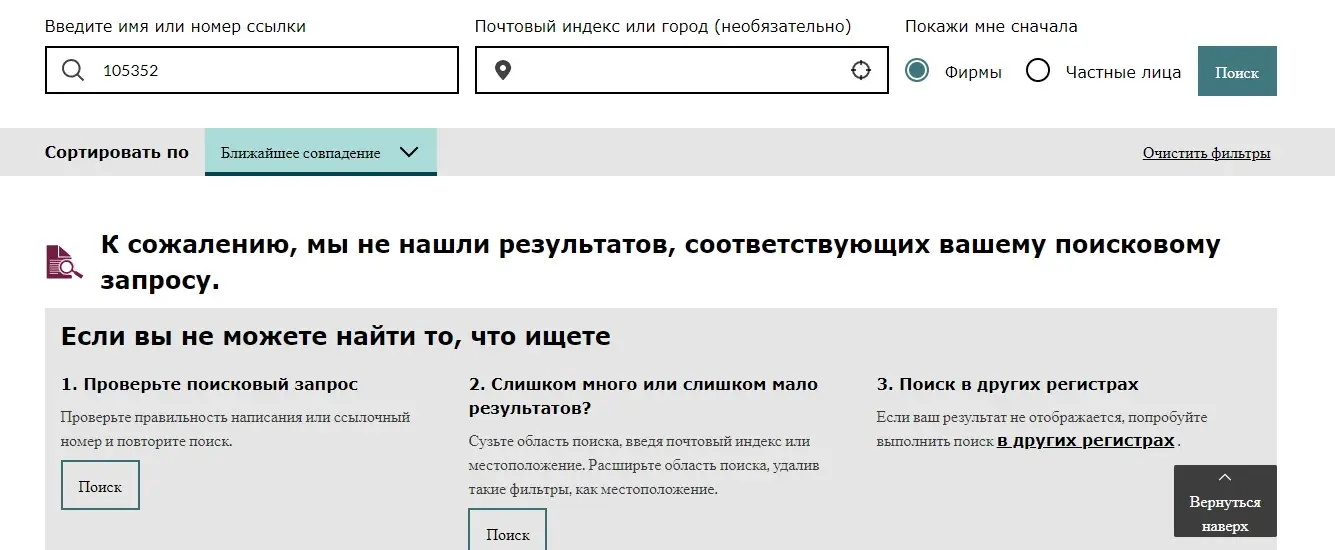Open the Ближайшее совпадение sort dropdown
Screen dimensions: 1335x550
[x=321, y=152]
